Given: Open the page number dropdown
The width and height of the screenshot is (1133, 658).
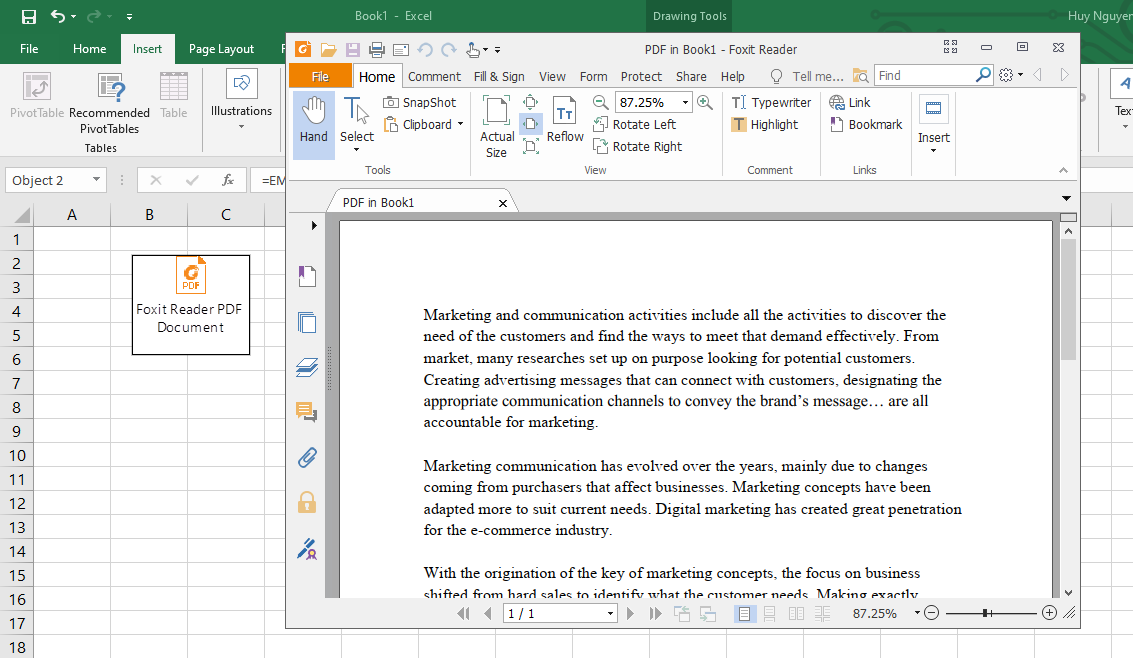Looking at the screenshot, I should pos(611,614).
